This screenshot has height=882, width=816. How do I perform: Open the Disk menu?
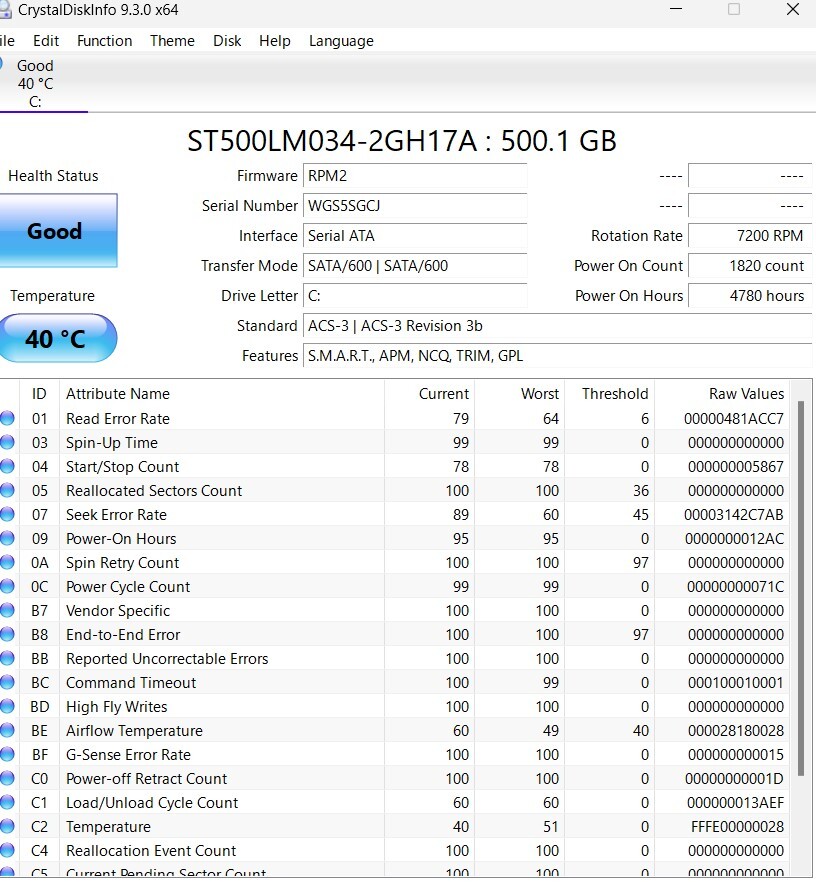coord(227,41)
